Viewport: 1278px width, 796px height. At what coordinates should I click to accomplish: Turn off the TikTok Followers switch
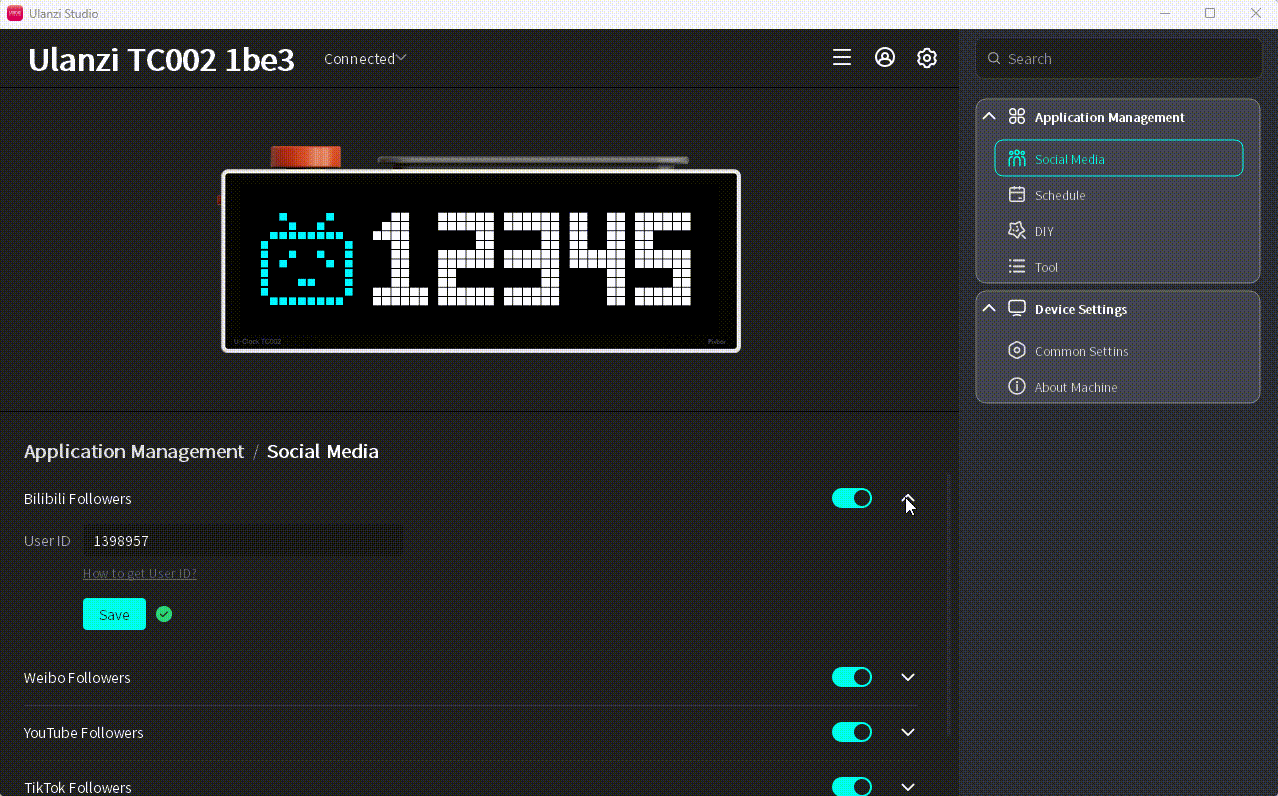tap(852, 787)
